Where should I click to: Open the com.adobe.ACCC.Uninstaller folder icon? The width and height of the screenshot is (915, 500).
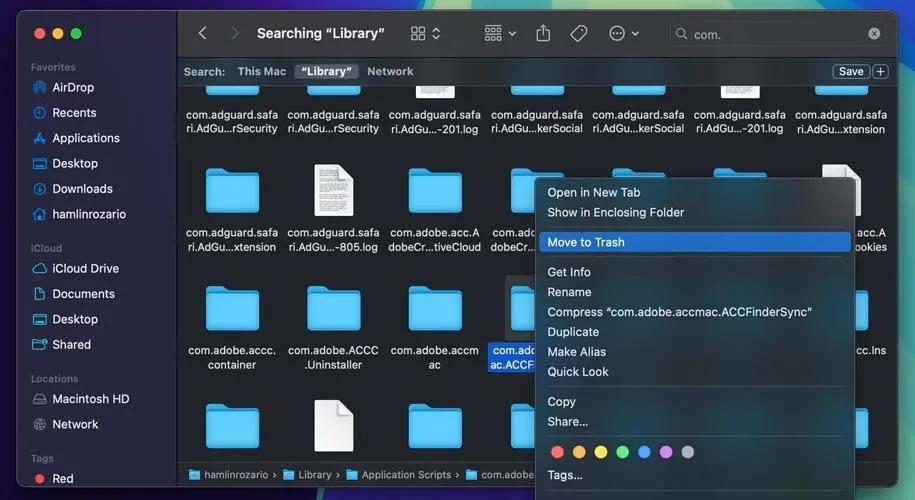pos(333,309)
